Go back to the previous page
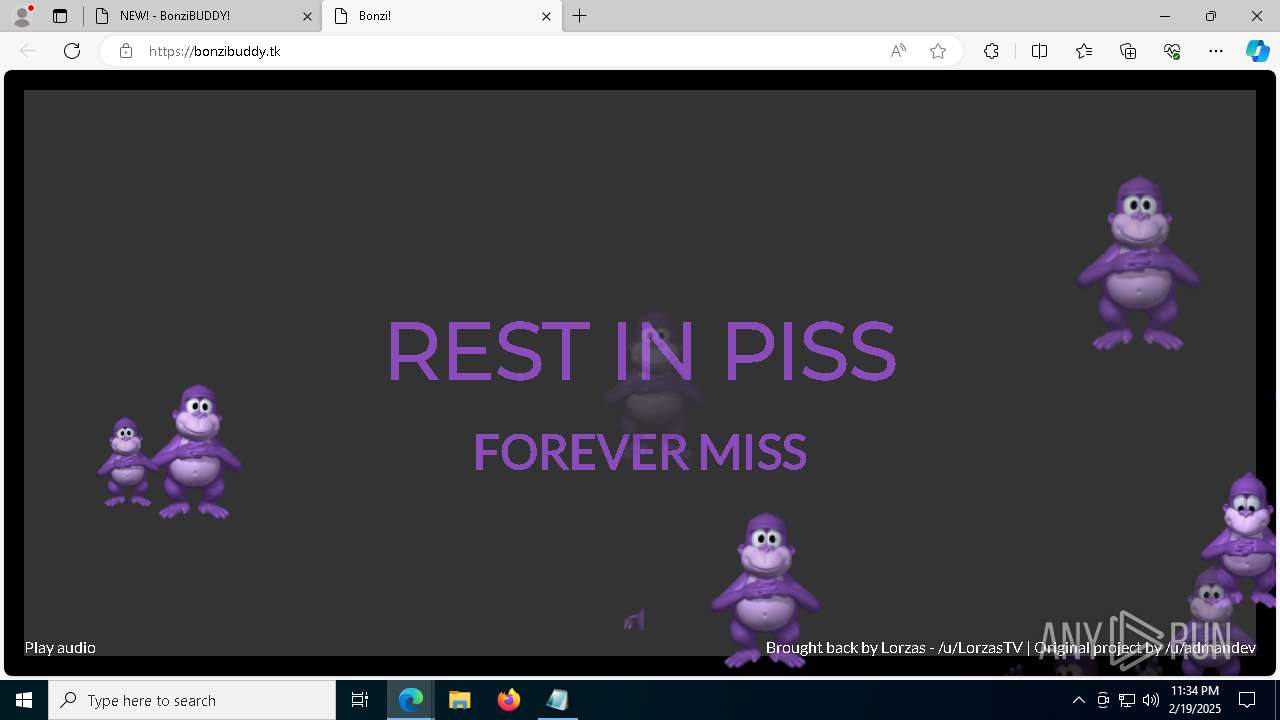The width and height of the screenshot is (1280, 720). pyautogui.click(x=28, y=51)
